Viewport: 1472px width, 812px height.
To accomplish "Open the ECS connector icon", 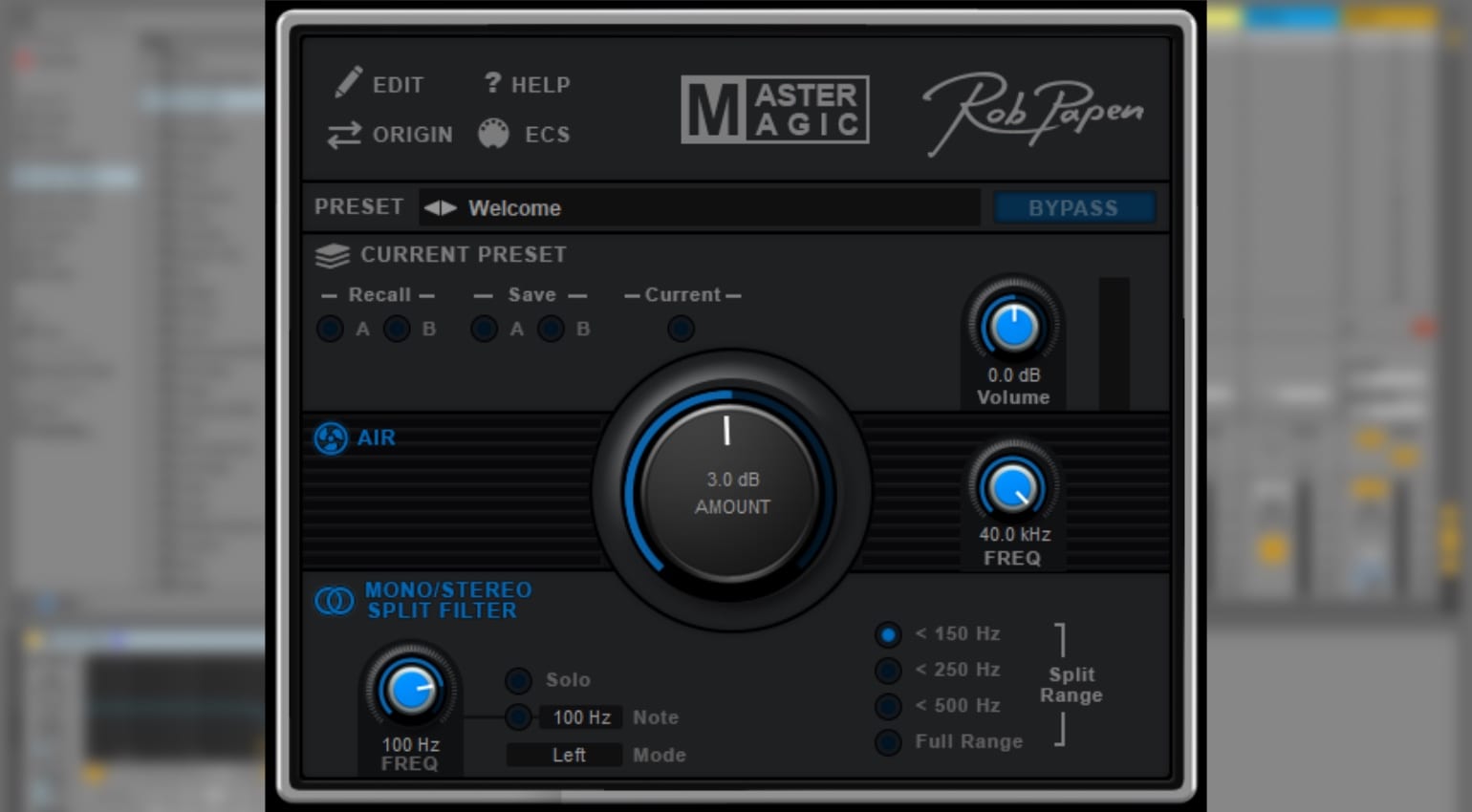I will pos(493,134).
